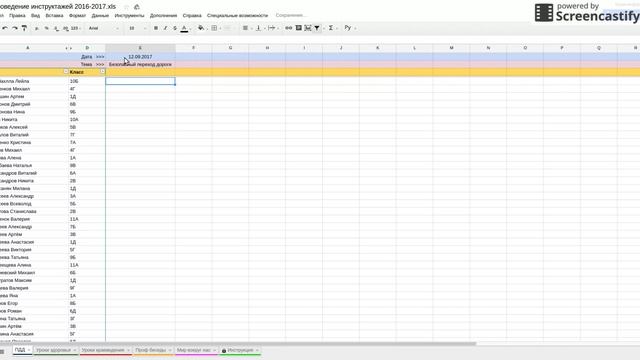Select the date cell 12.09.2017

point(140,57)
